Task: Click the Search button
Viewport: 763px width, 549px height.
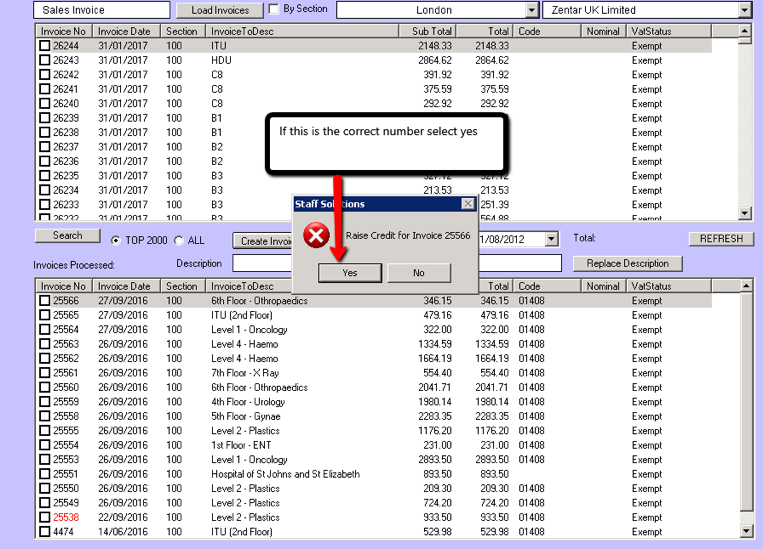Action: pos(67,236)
